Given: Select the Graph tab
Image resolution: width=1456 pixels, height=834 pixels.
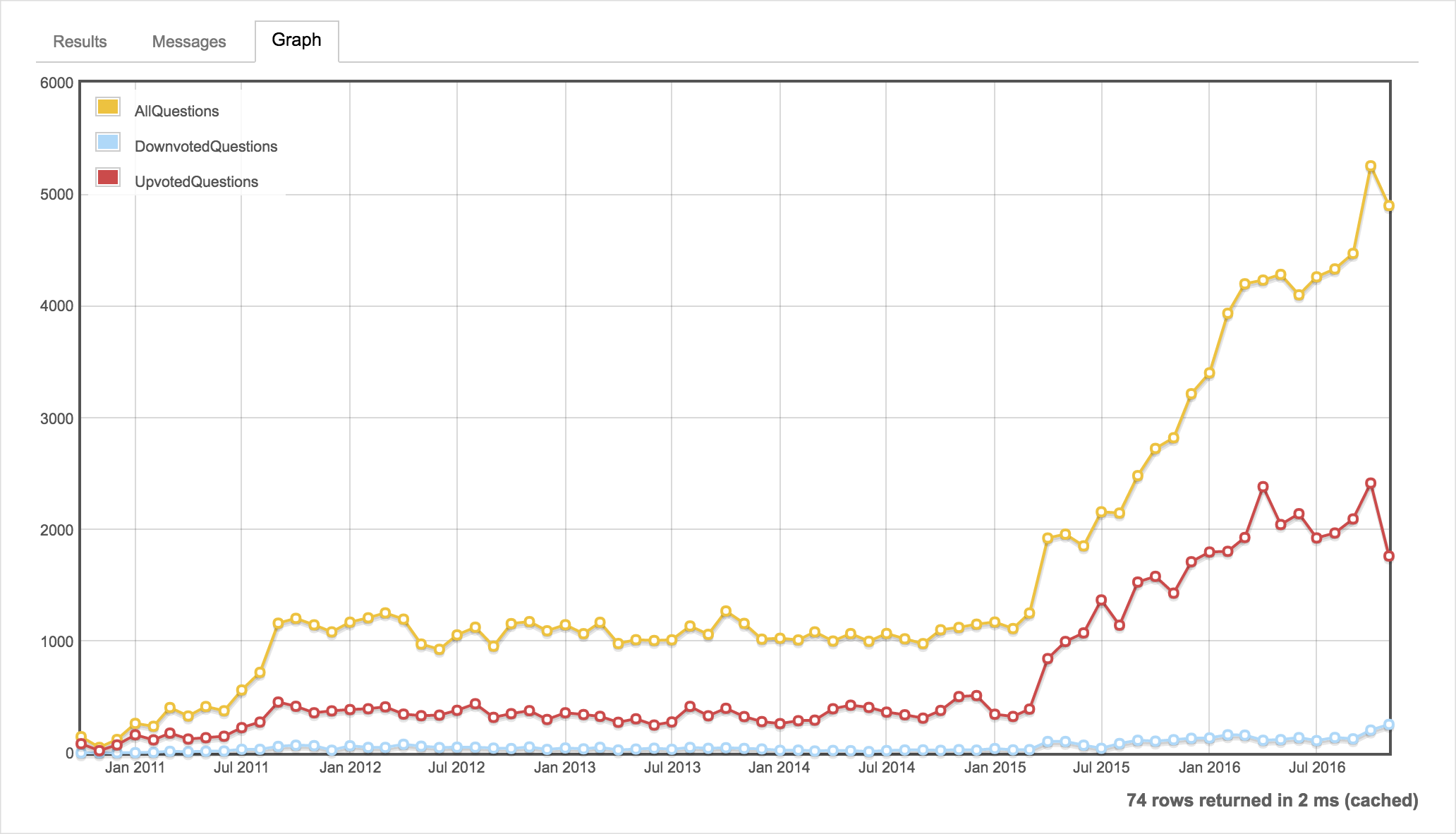Looking at the screenshot, I should click(296, 40).
